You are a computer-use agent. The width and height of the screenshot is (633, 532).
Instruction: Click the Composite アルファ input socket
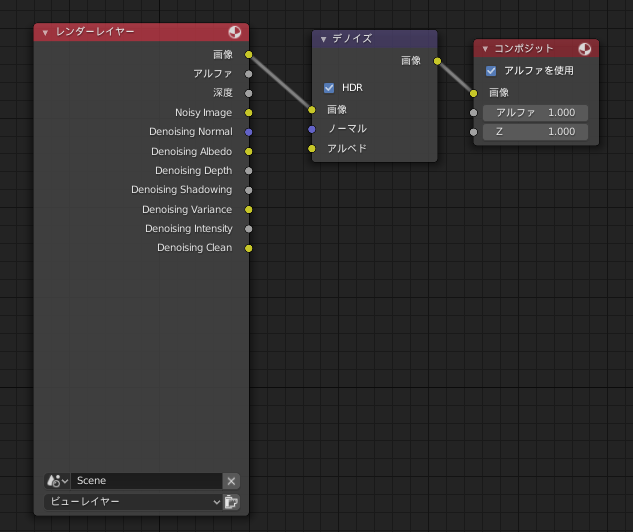474,113
